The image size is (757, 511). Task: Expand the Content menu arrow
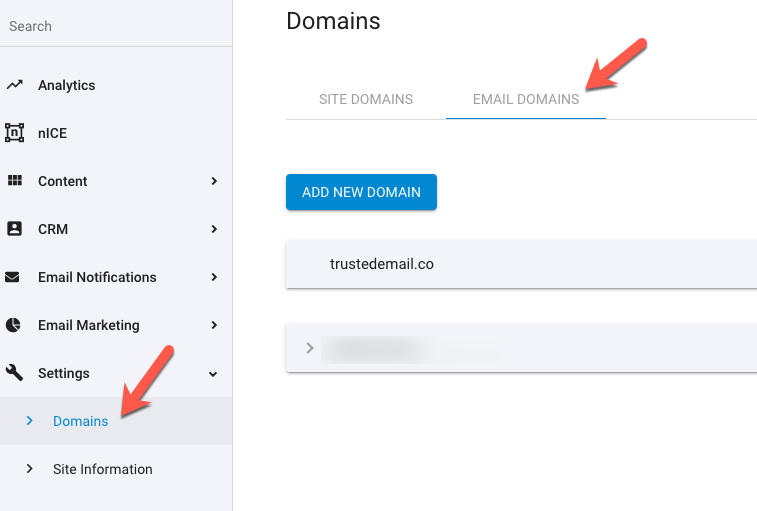214,181
